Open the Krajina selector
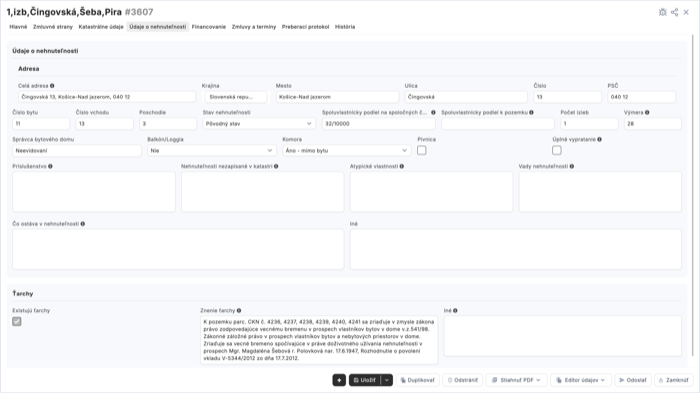Image resolution: width=700 pixels, height=393 pixels. point(236,97)
